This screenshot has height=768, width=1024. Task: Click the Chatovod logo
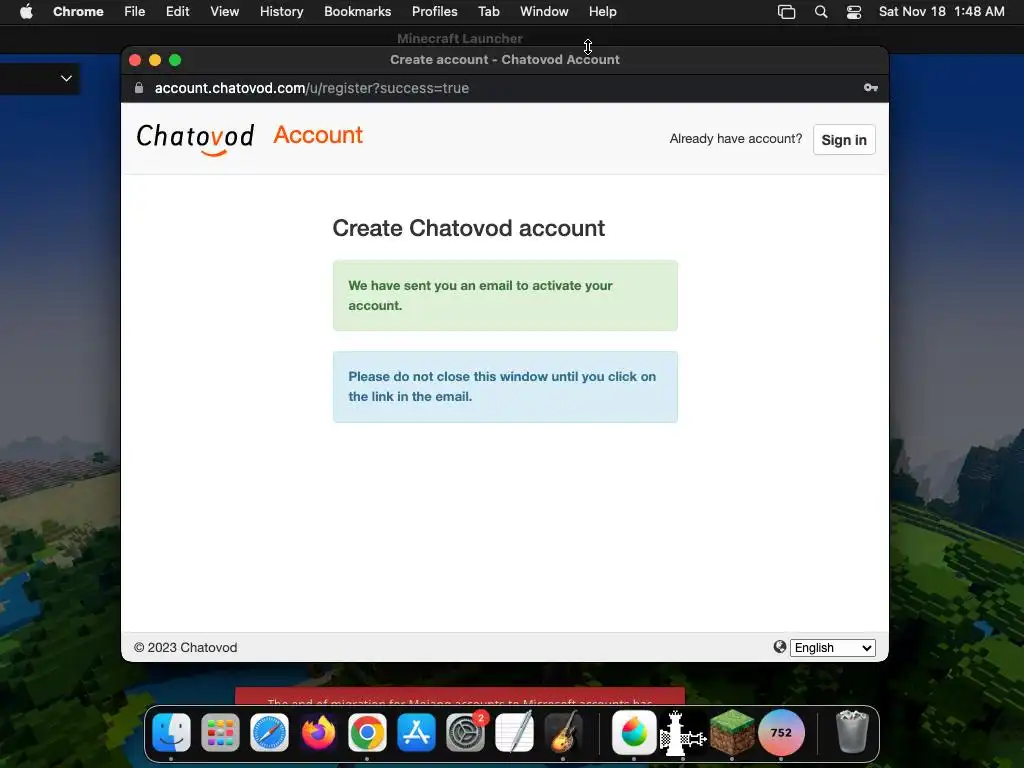click(195, 138)
